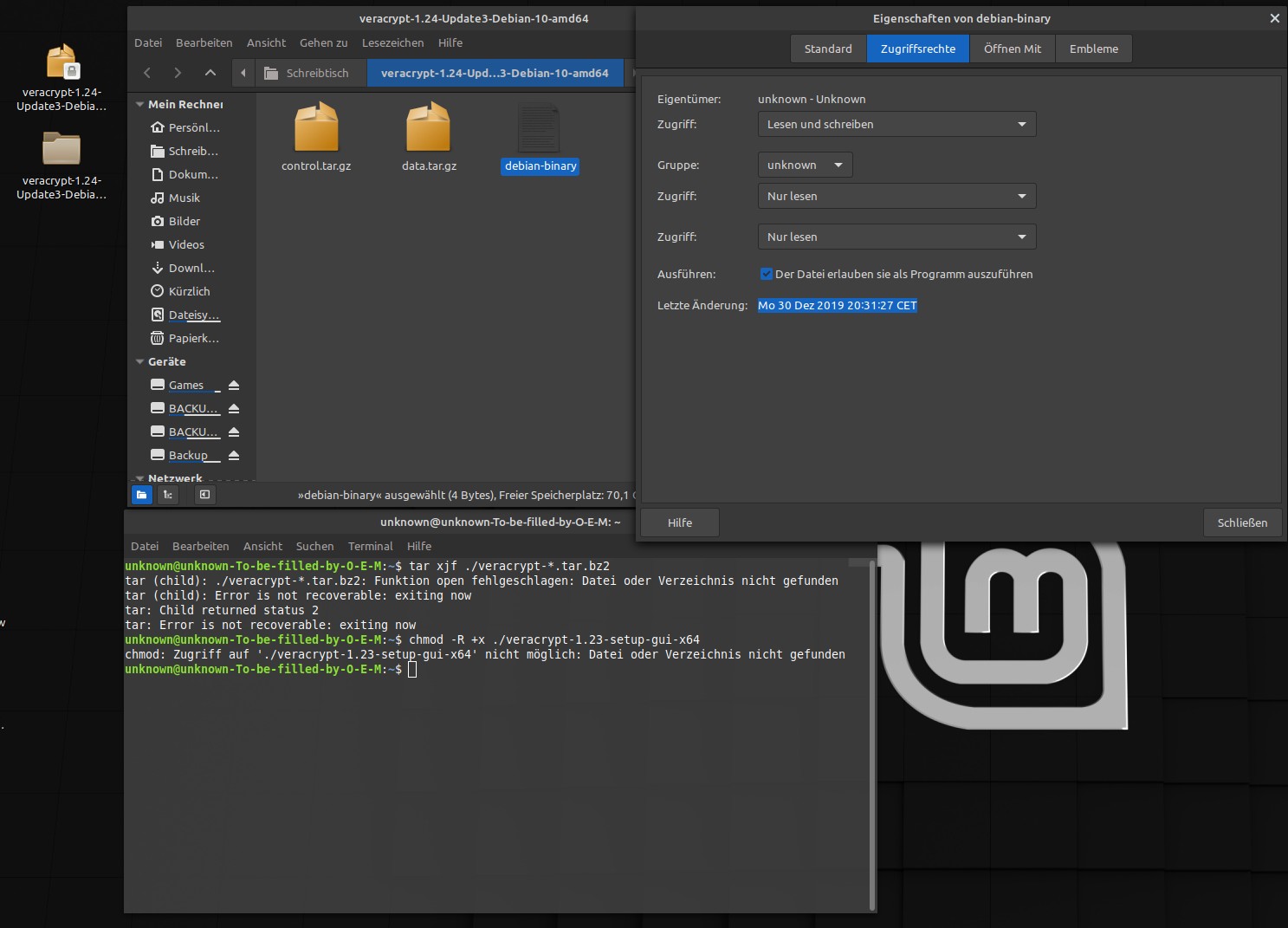Select the debian-binary file icon

tap(539, 127)
